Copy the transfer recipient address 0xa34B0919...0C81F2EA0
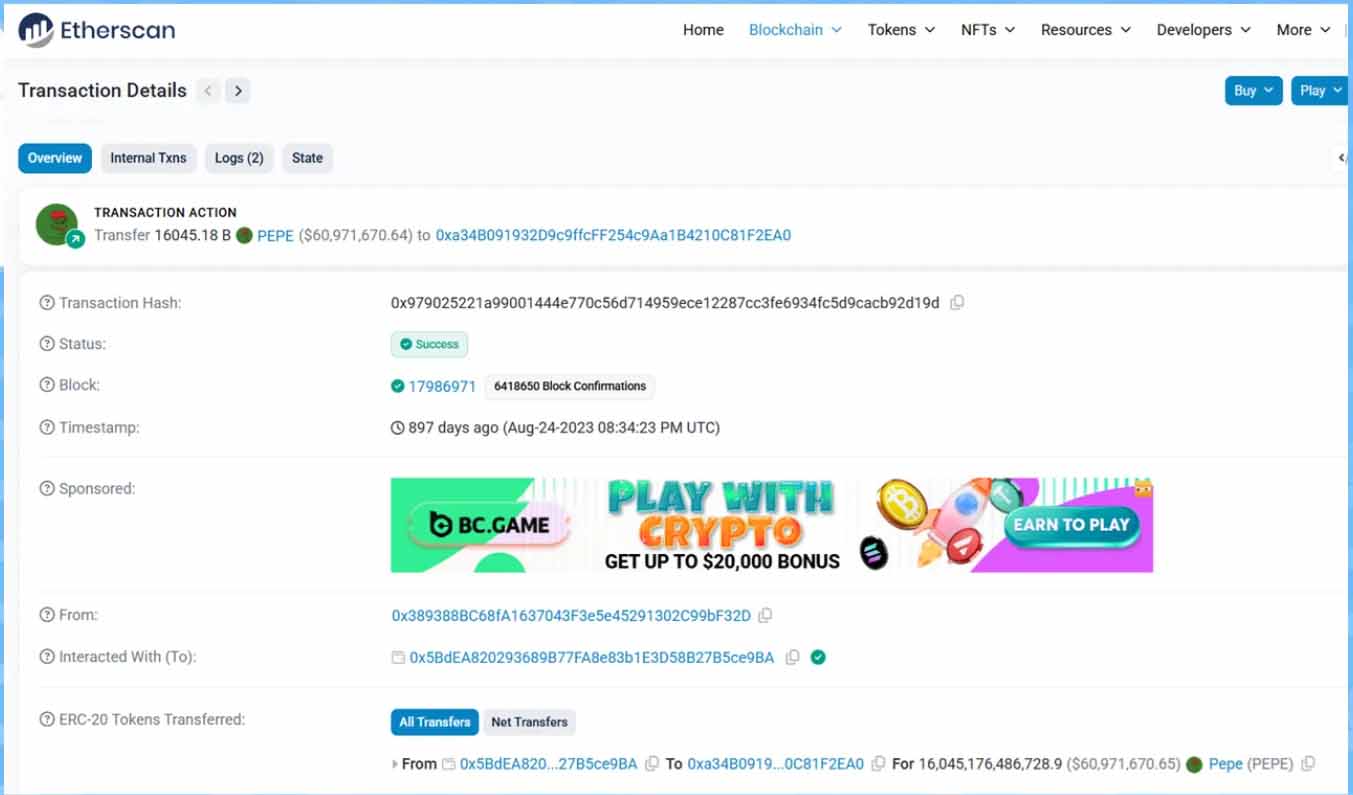The height and width of the screenshot is (795, 1353). point(878,764)
